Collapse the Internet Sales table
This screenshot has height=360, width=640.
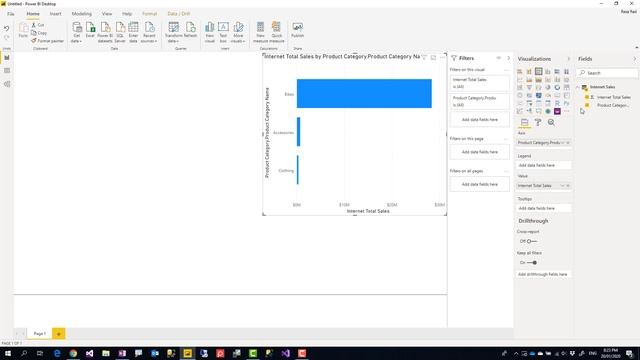578,87
